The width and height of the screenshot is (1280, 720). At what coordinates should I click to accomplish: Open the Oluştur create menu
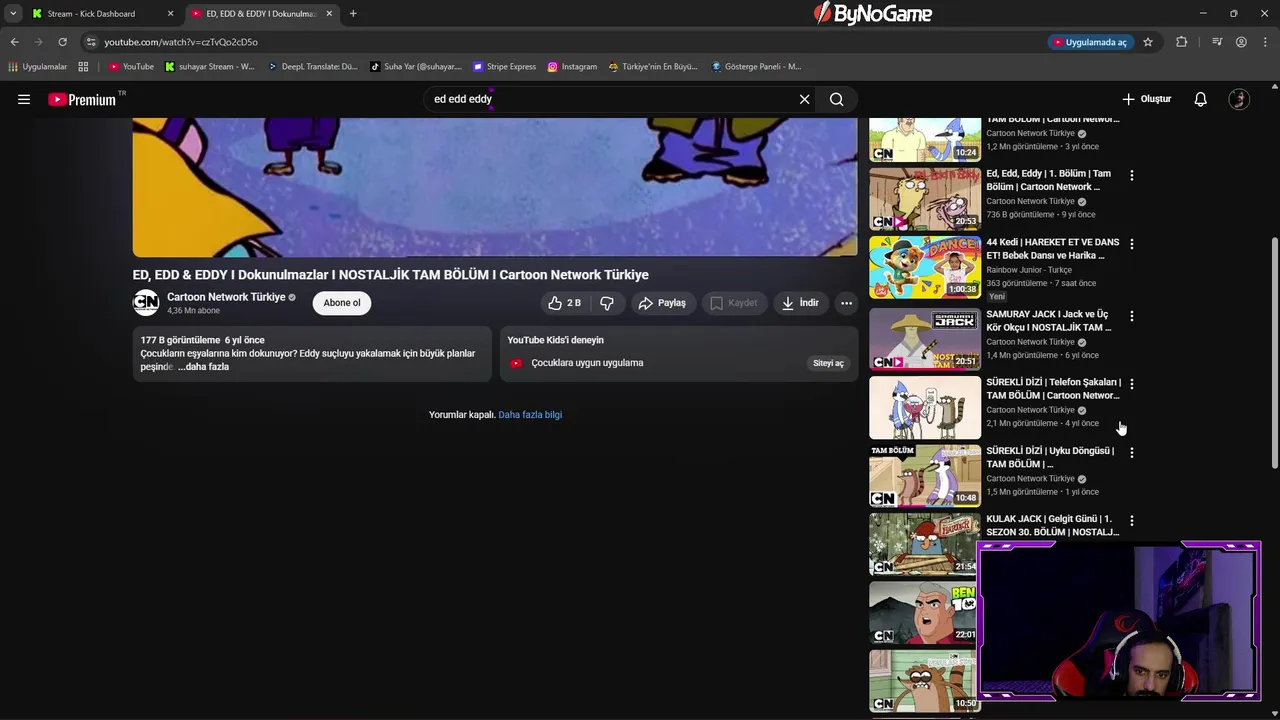(1146, 99)
